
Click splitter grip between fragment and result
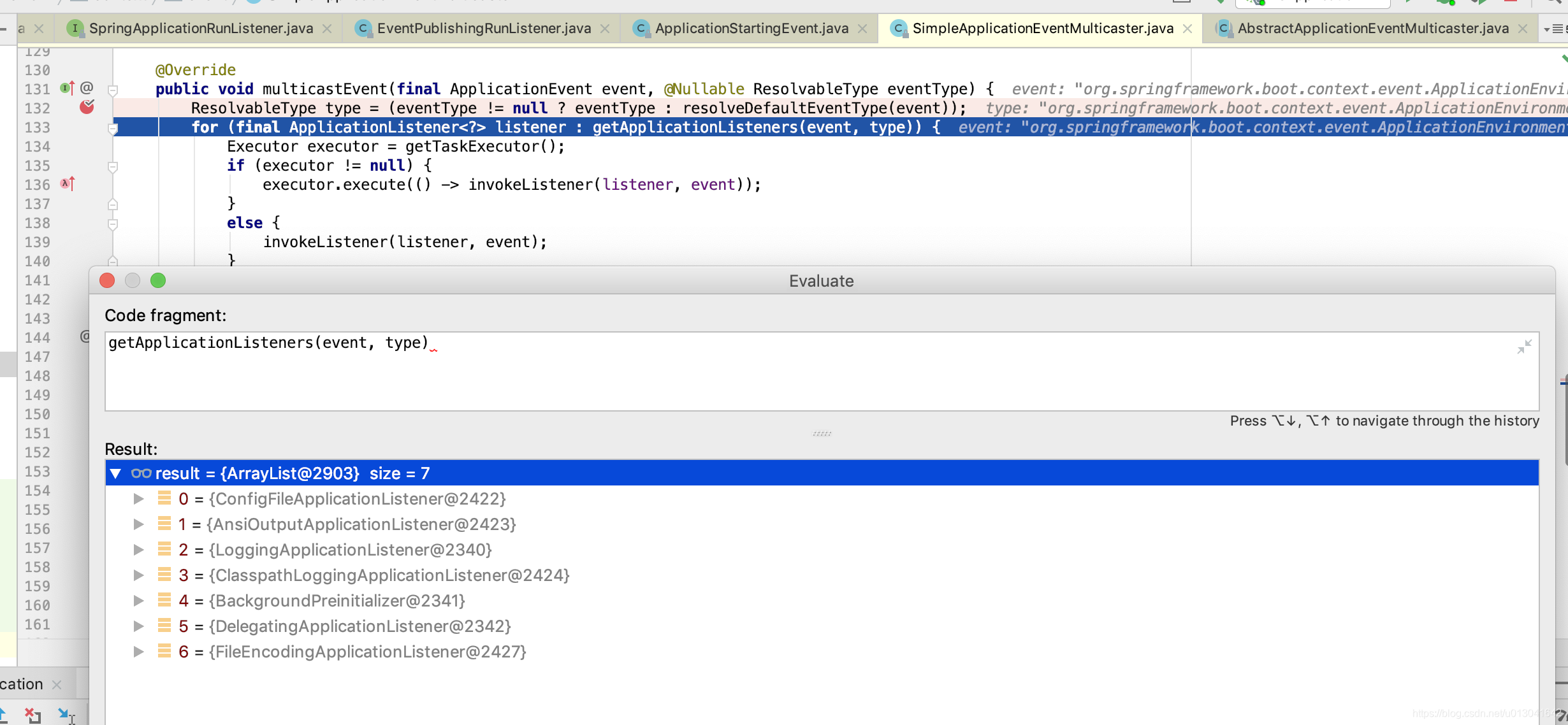(822, 433)
